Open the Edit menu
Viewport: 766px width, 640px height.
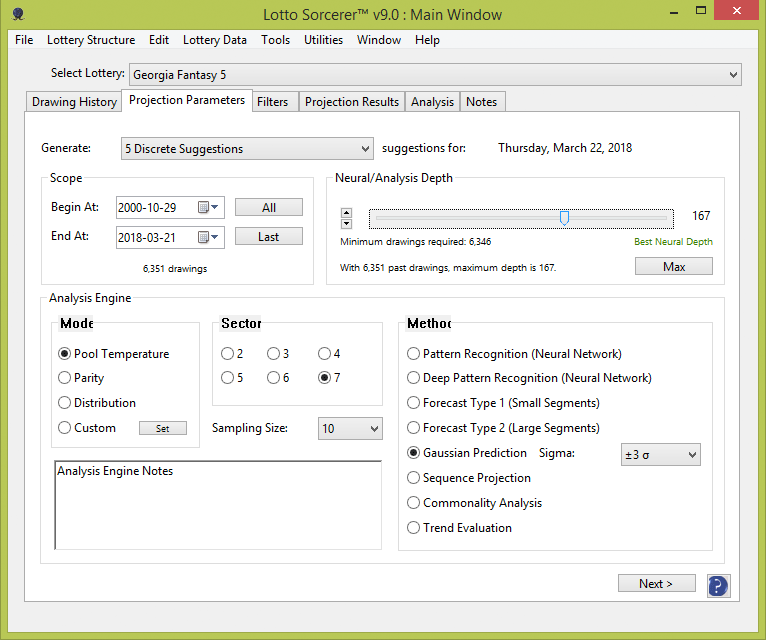159,40
